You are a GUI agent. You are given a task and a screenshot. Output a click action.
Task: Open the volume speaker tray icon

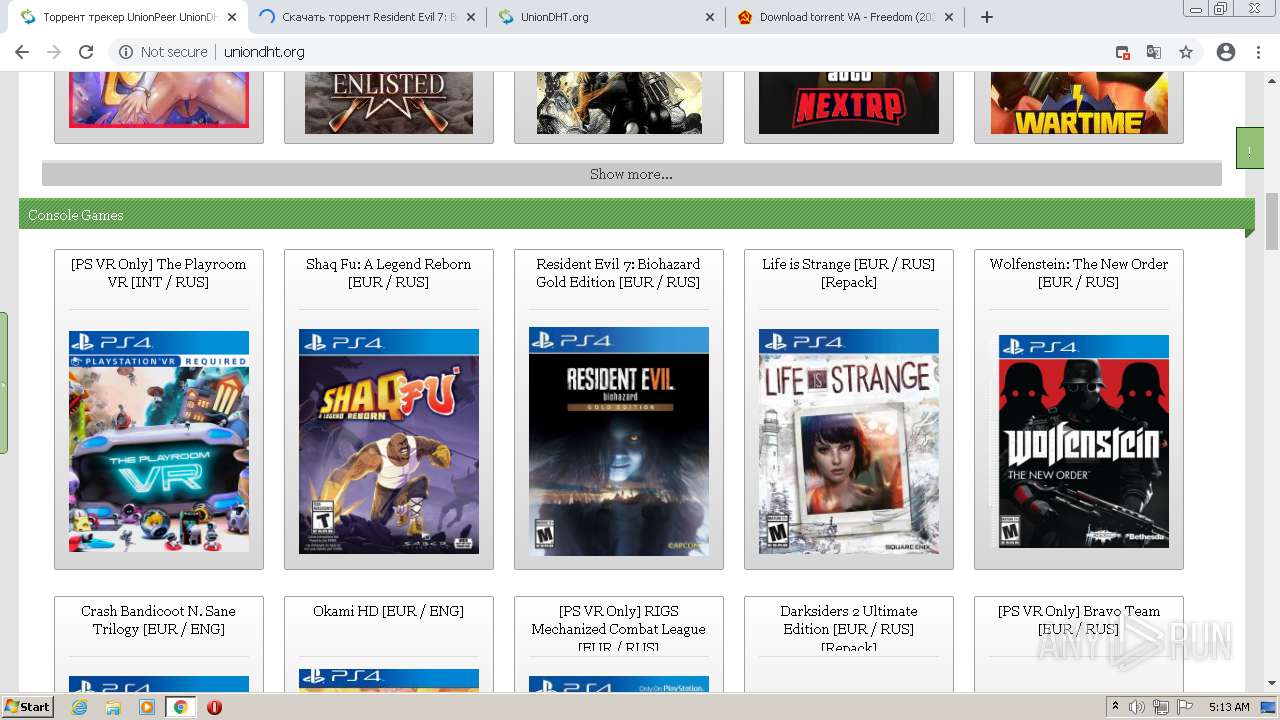(1137, 707)
